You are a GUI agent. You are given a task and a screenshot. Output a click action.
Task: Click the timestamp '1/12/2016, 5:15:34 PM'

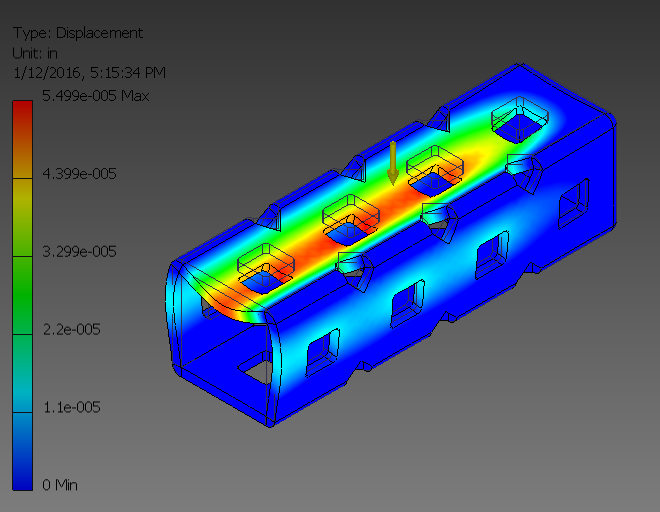[89, 73]
